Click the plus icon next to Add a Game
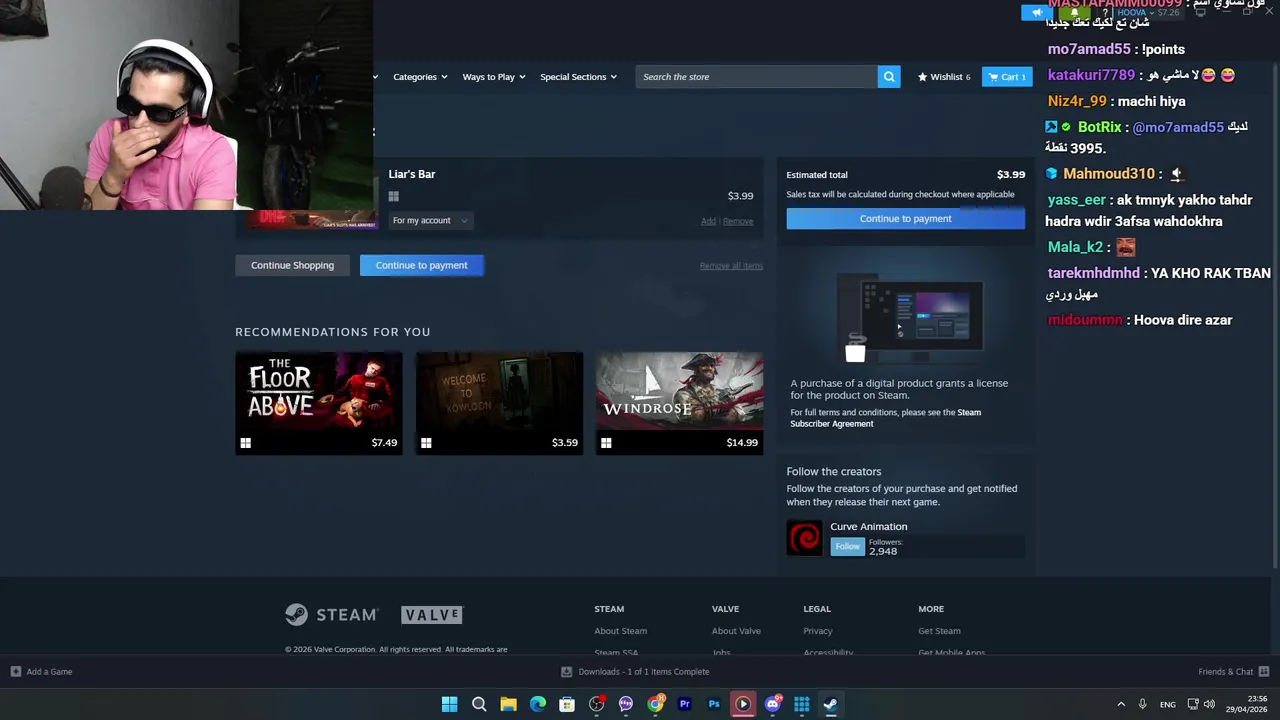Viewport: 1280px width, 720px height. pyautogui.click(x=15, y=671)
